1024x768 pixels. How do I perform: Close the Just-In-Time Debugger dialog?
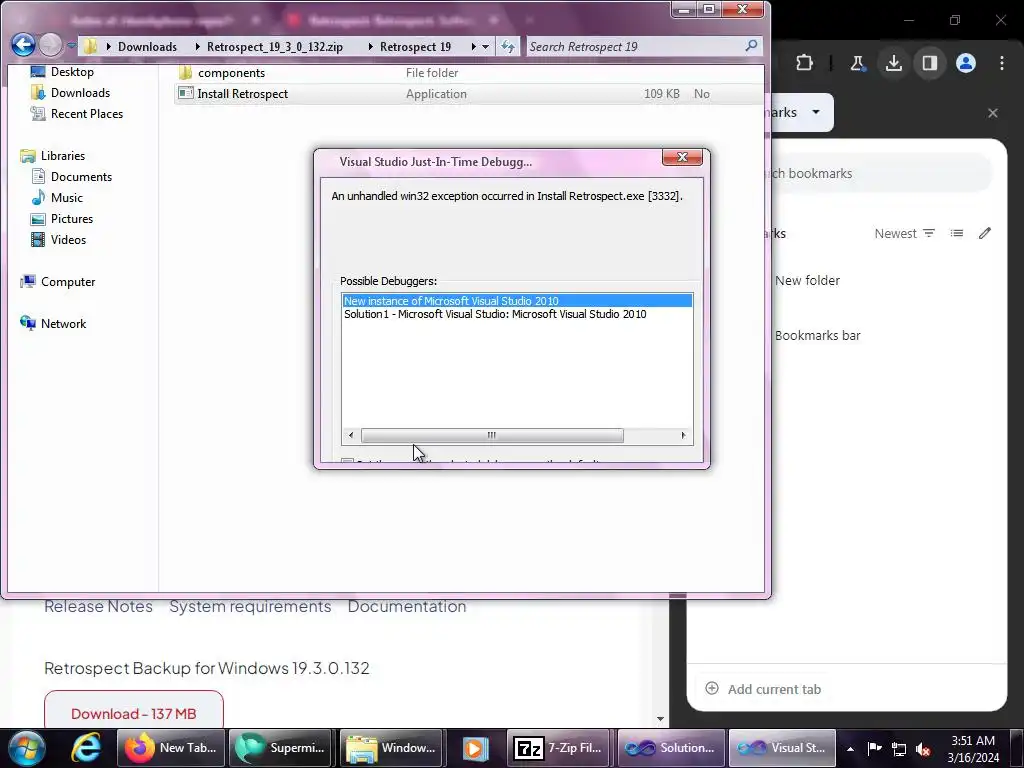(682, 157)
